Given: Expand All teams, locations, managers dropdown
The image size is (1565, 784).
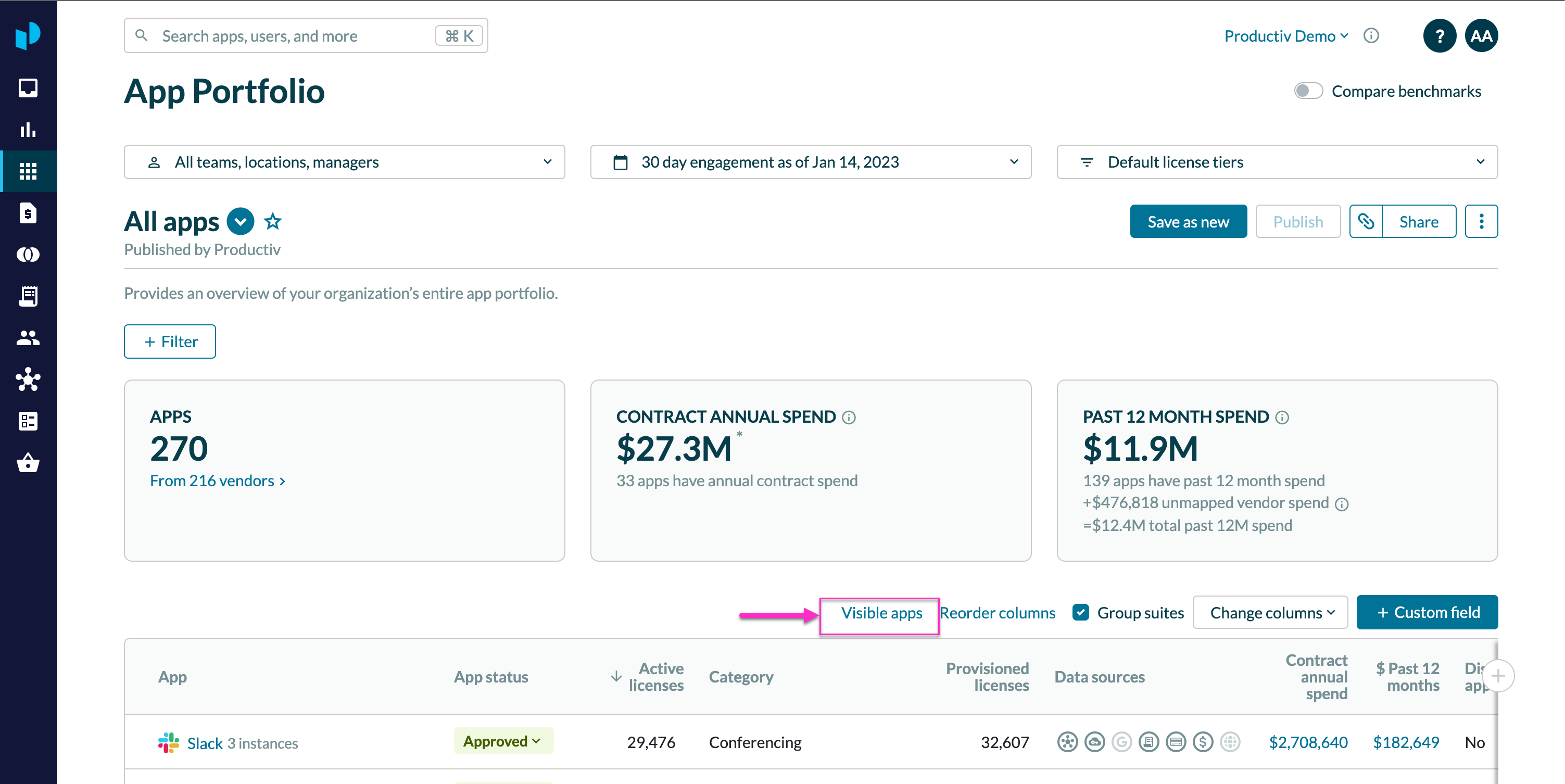Looking at the screenshot, I should [x=344, y=162].
